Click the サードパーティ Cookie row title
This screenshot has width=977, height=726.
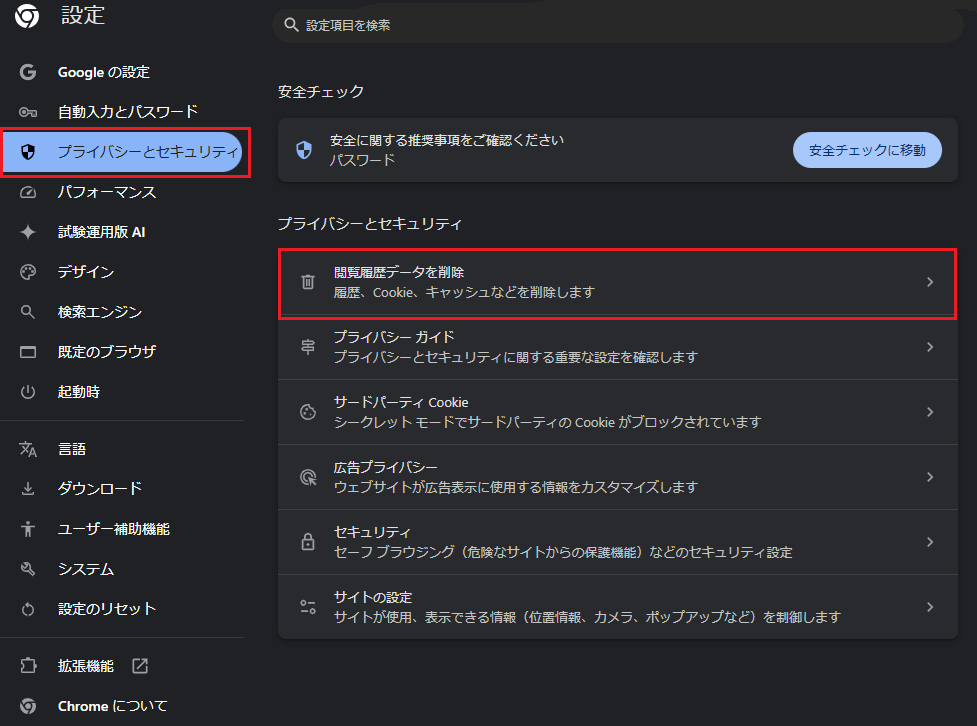coord(401,403)
